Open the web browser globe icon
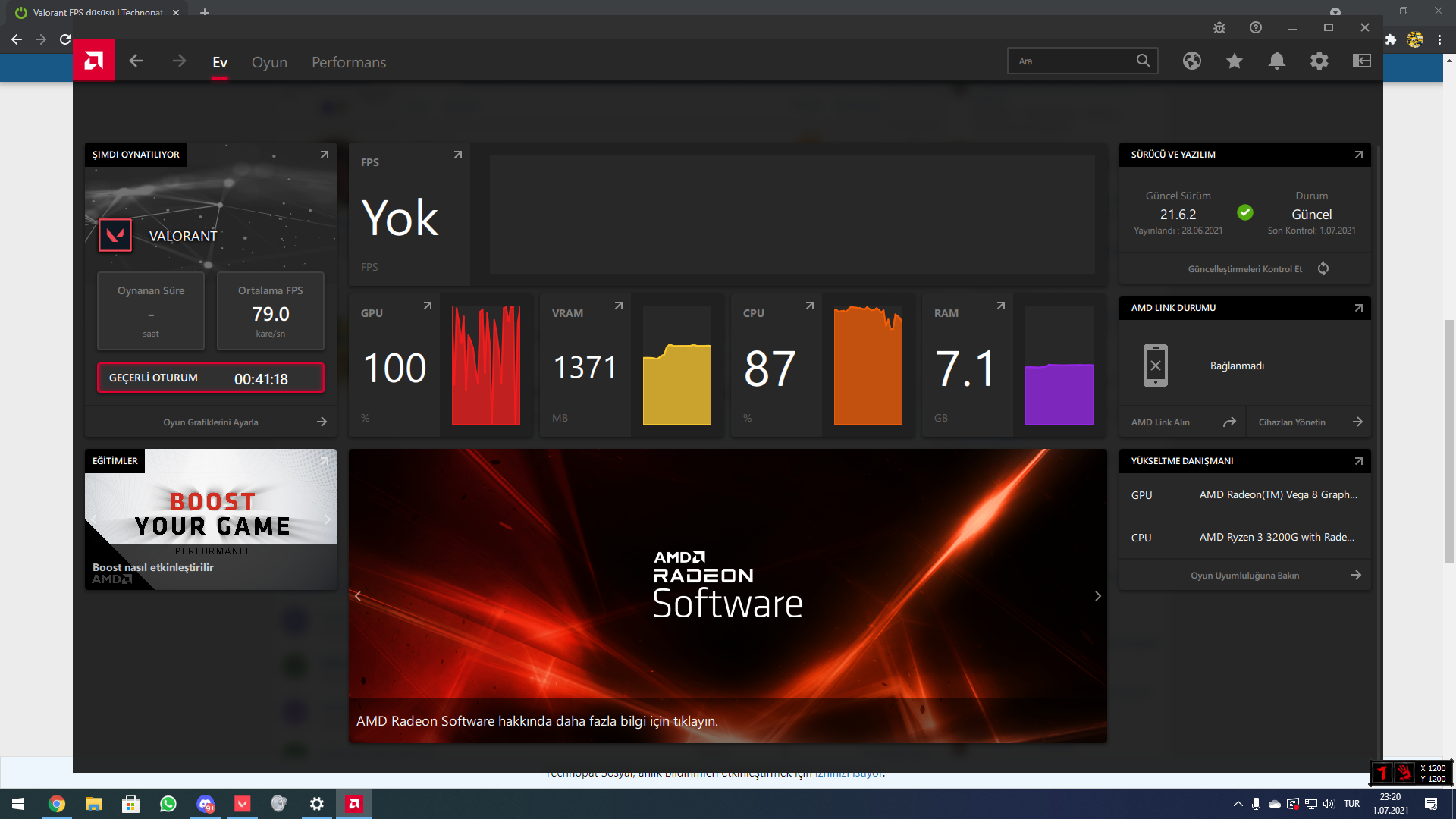This screenshot has width=1456, height=819. click(x=1191, y=61)
